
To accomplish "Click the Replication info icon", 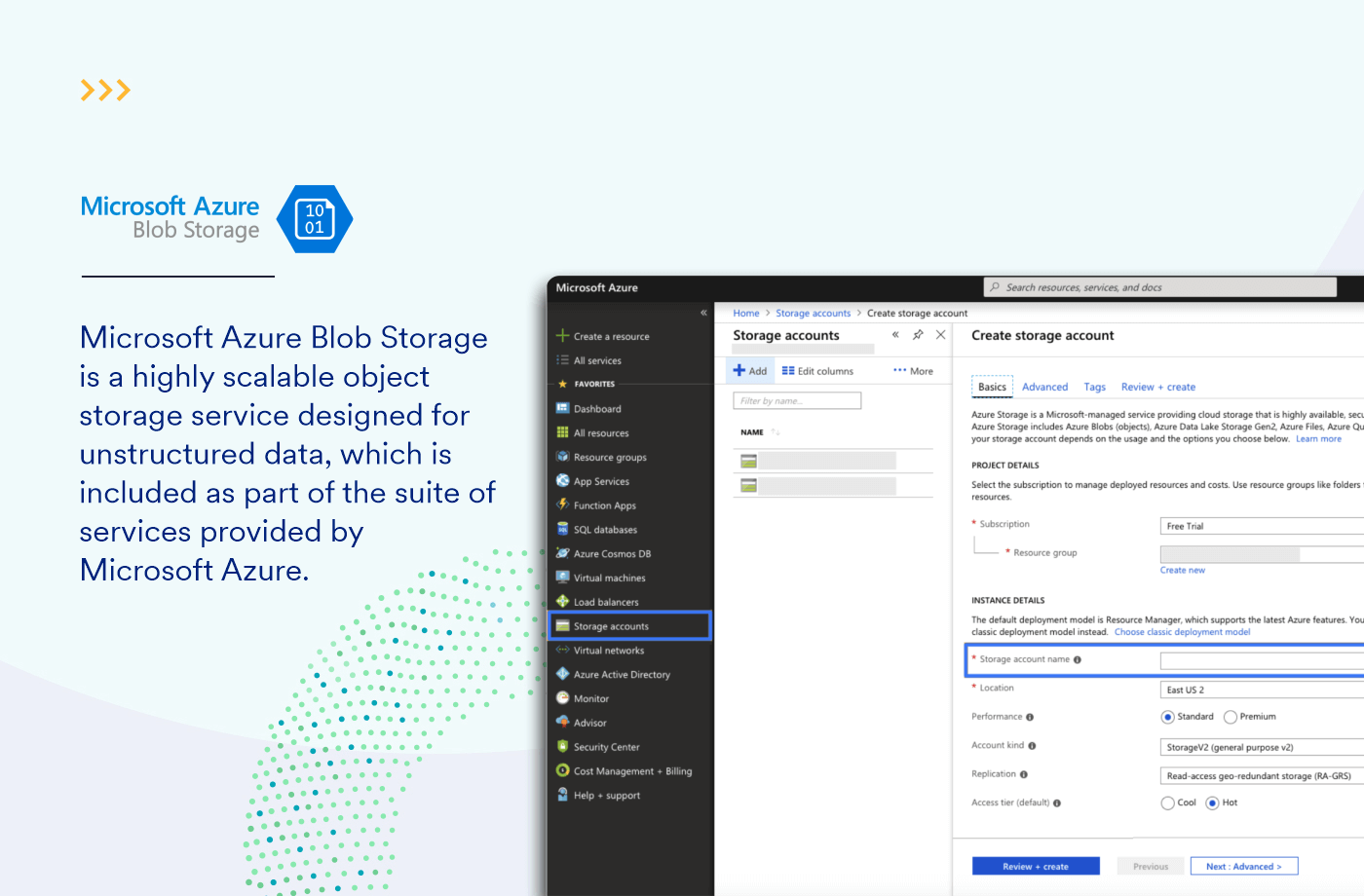I will click(1024, 774).
